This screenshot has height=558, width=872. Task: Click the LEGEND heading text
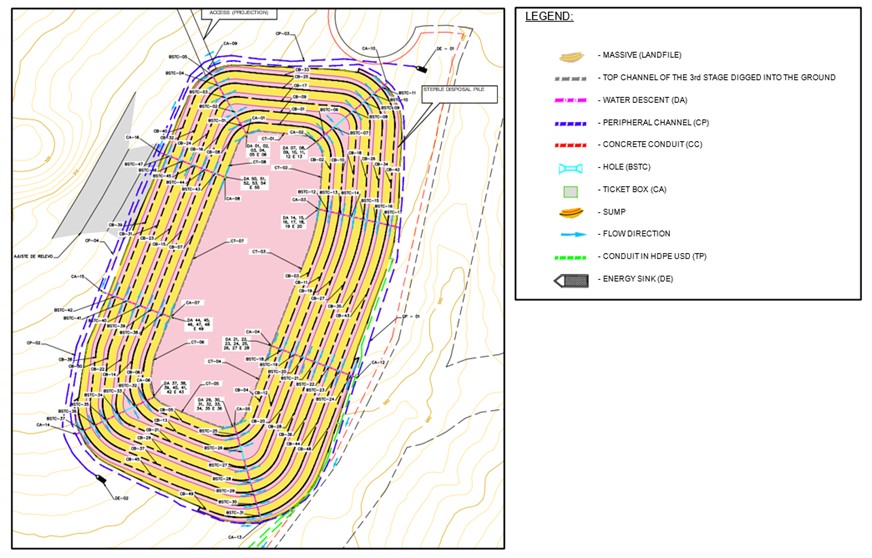pyautogui.click(x=549, y=17)
